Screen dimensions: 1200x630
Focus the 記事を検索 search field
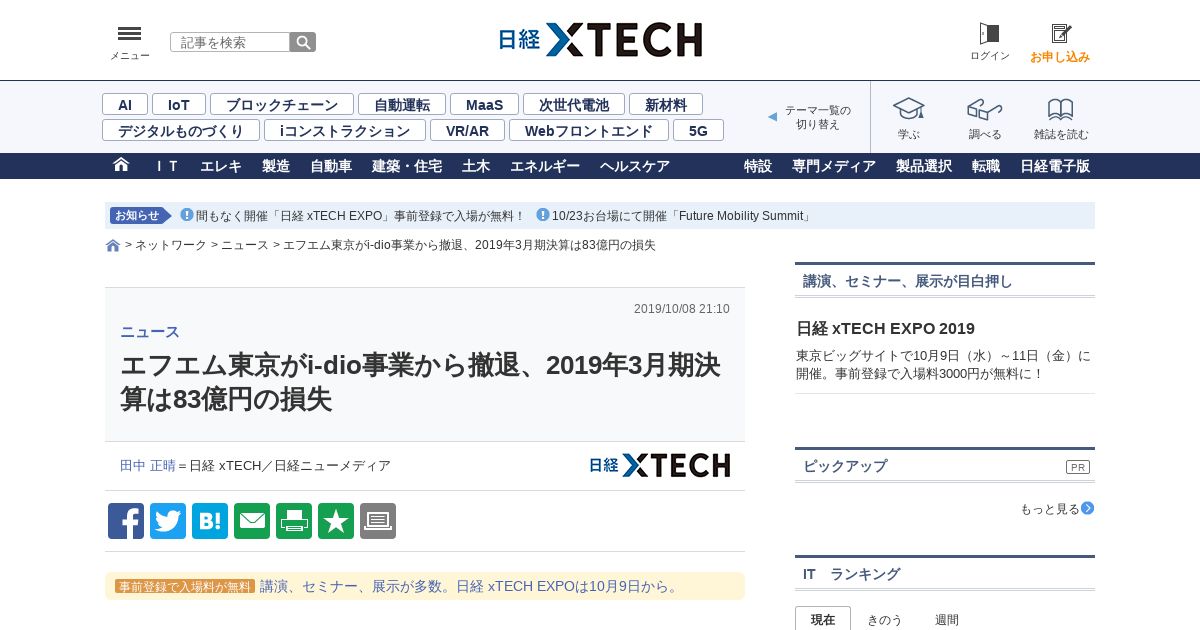(x=230, y=42)
